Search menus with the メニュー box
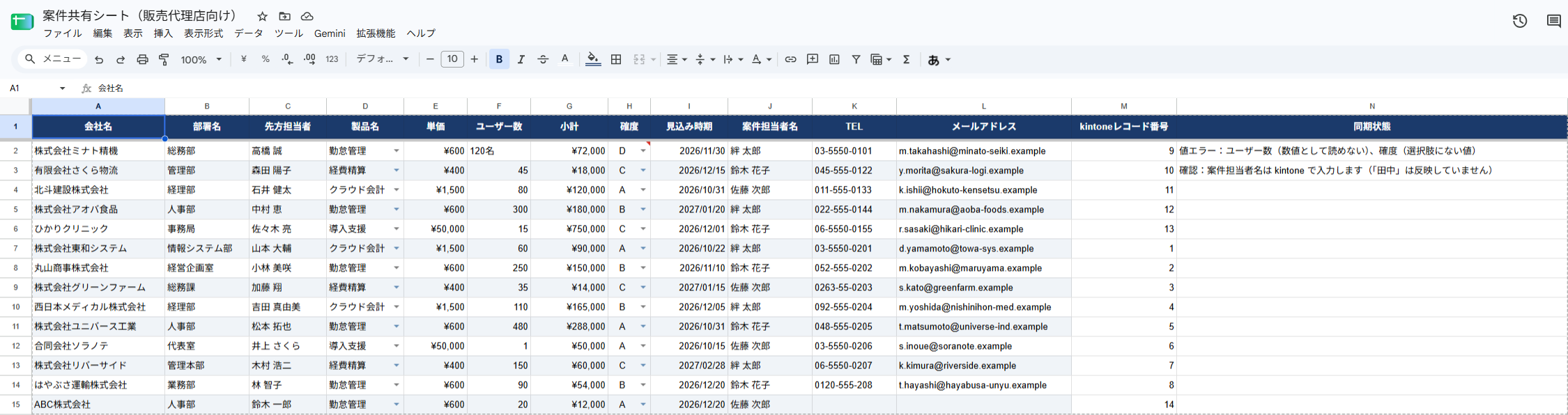This screenshot has width=1568, height=415. point(53,60)
